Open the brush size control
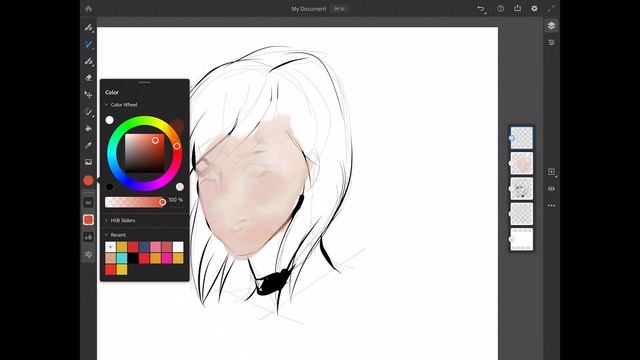The height and width of the screenshot is (360, 640). (x=89, y=202)
